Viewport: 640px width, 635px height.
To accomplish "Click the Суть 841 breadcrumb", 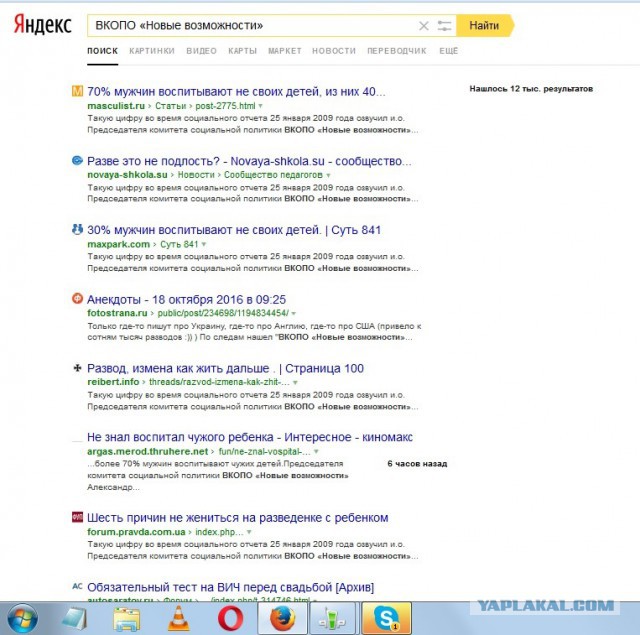I will [179, 244].
